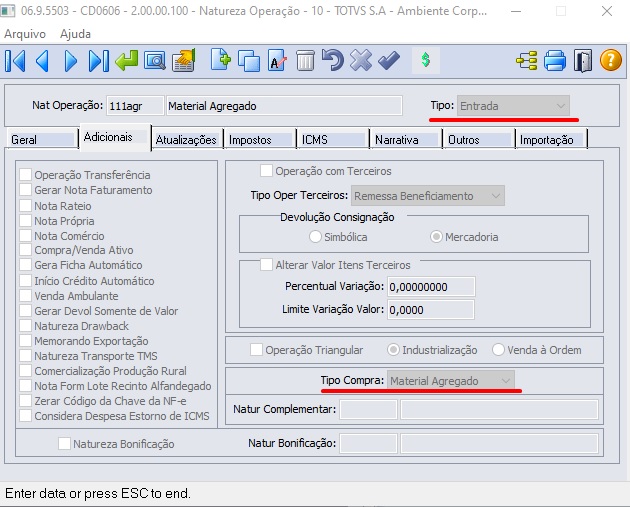Click the Natur Complementar code field
This screenshot has width=630, height=507.
[368, 409]
